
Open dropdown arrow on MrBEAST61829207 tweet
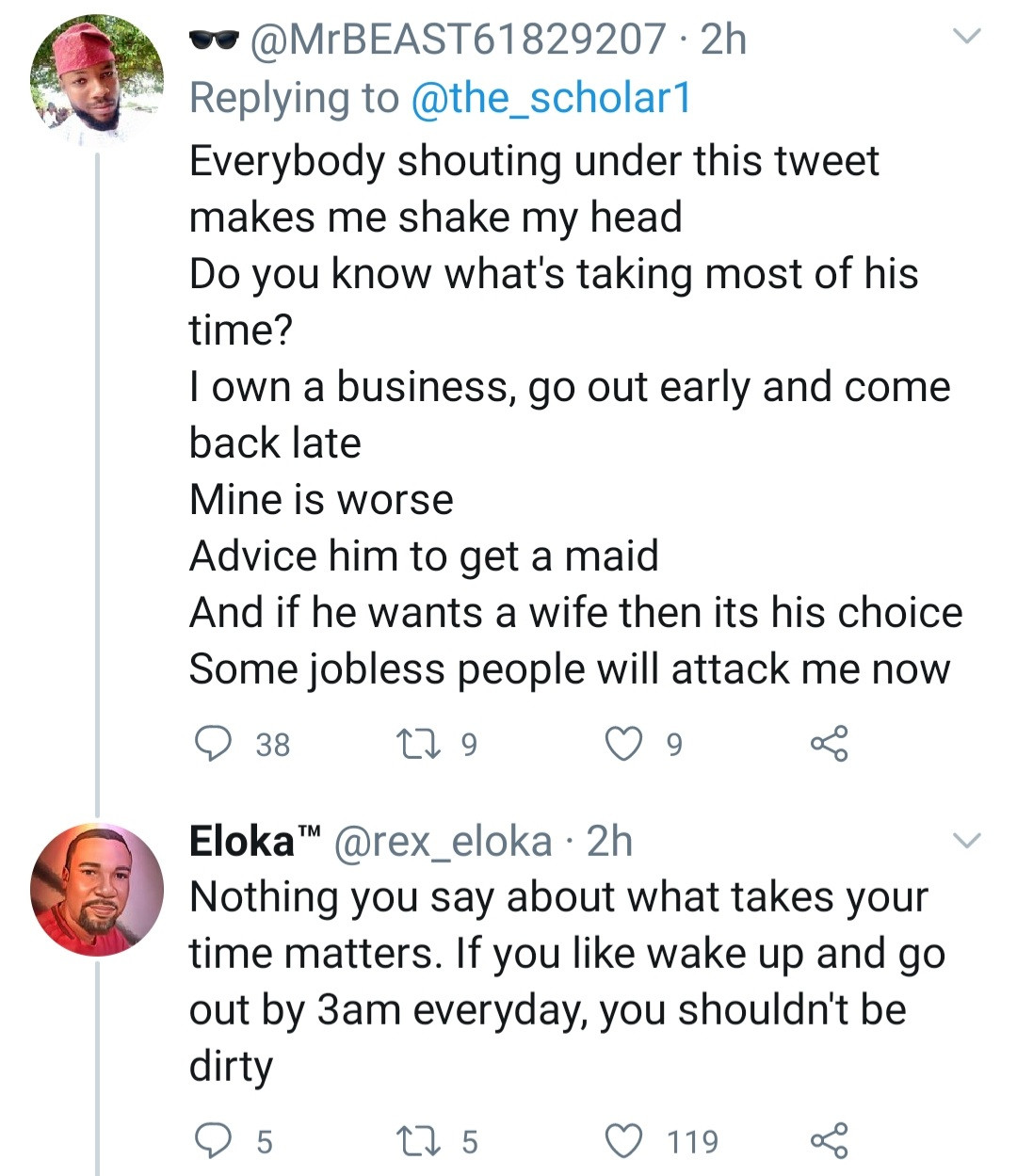tap(967, 38)
